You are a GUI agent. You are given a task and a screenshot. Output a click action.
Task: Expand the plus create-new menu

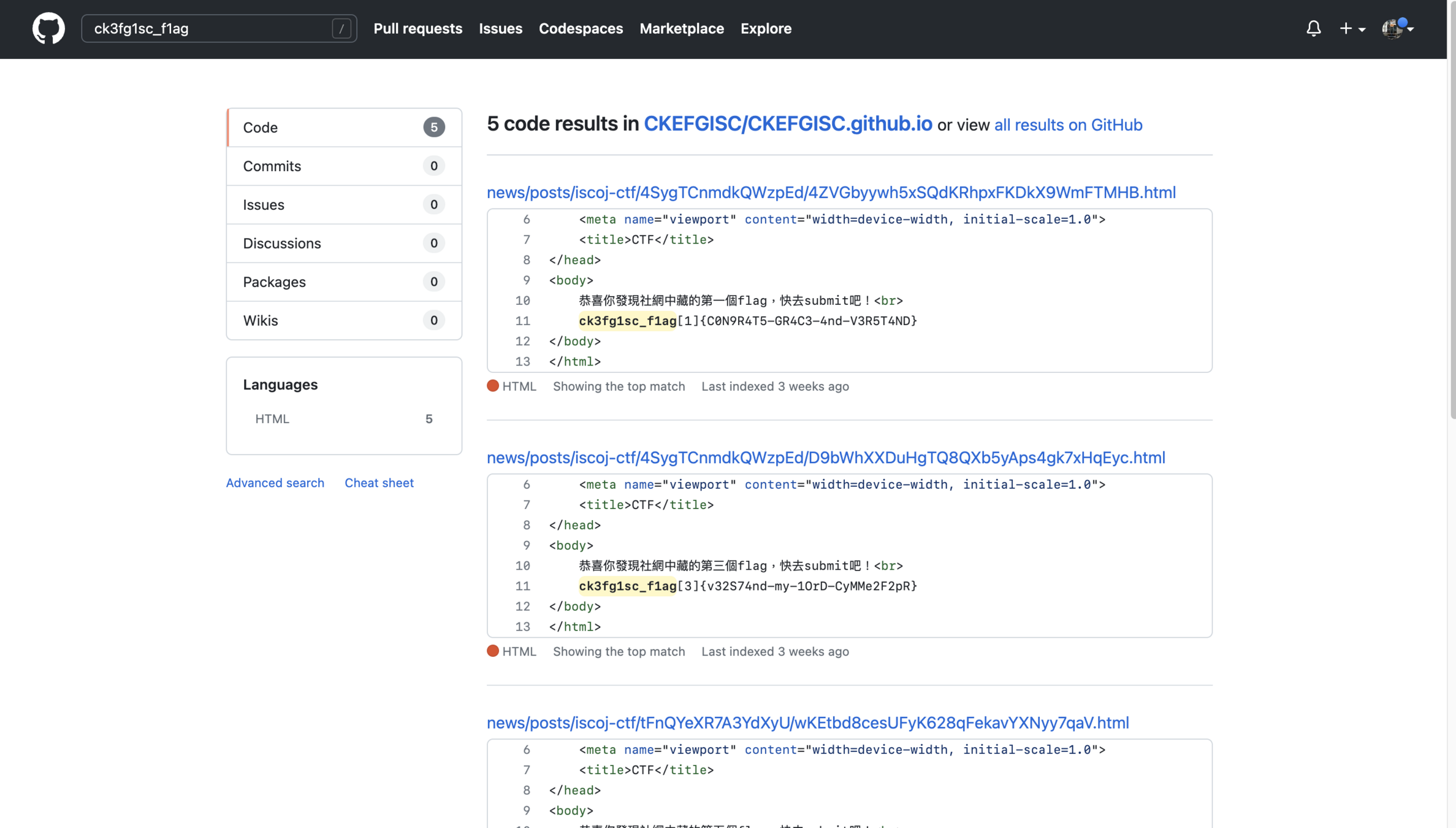click(1352, 29)
